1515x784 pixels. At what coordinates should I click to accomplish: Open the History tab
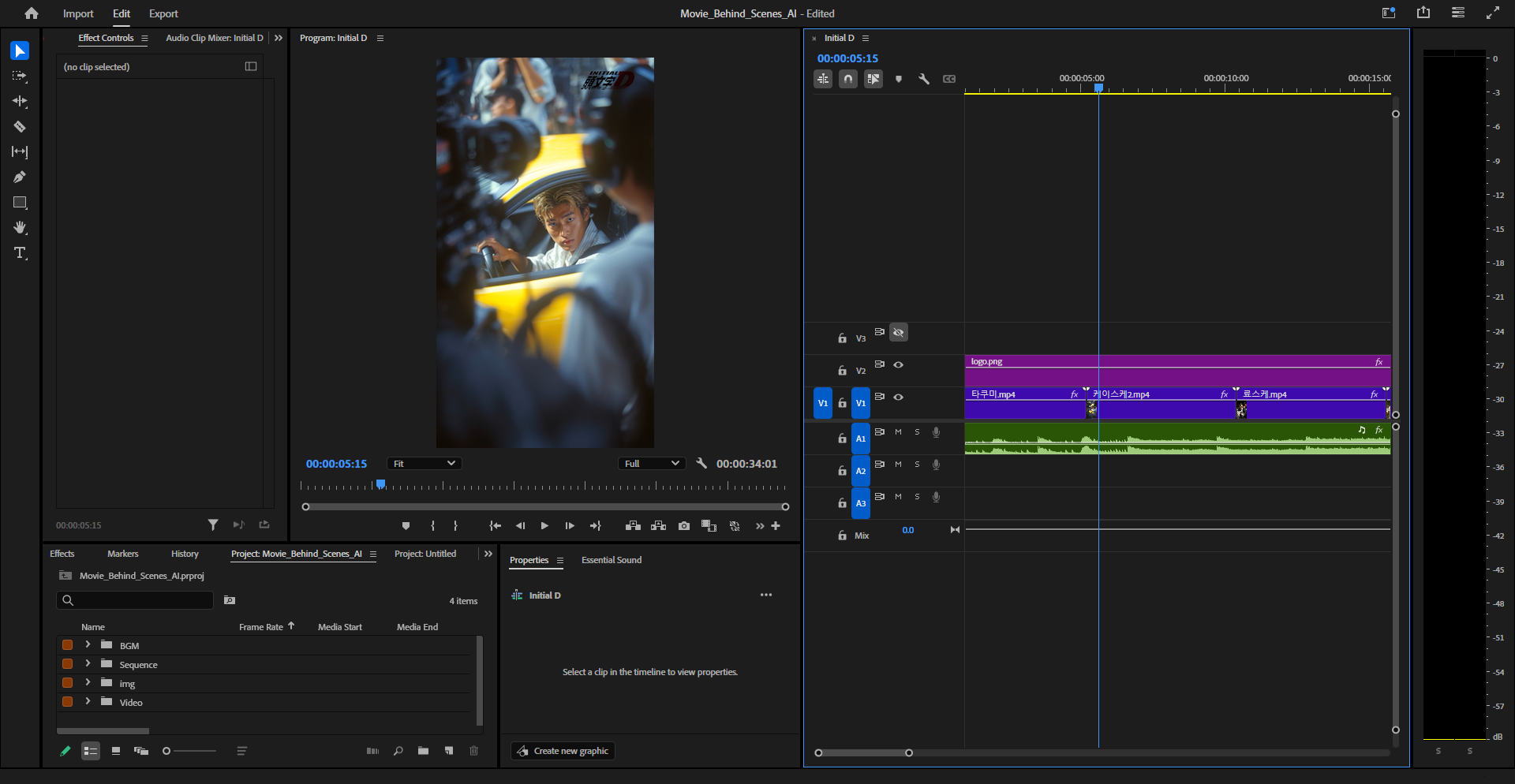pos(185,554)
